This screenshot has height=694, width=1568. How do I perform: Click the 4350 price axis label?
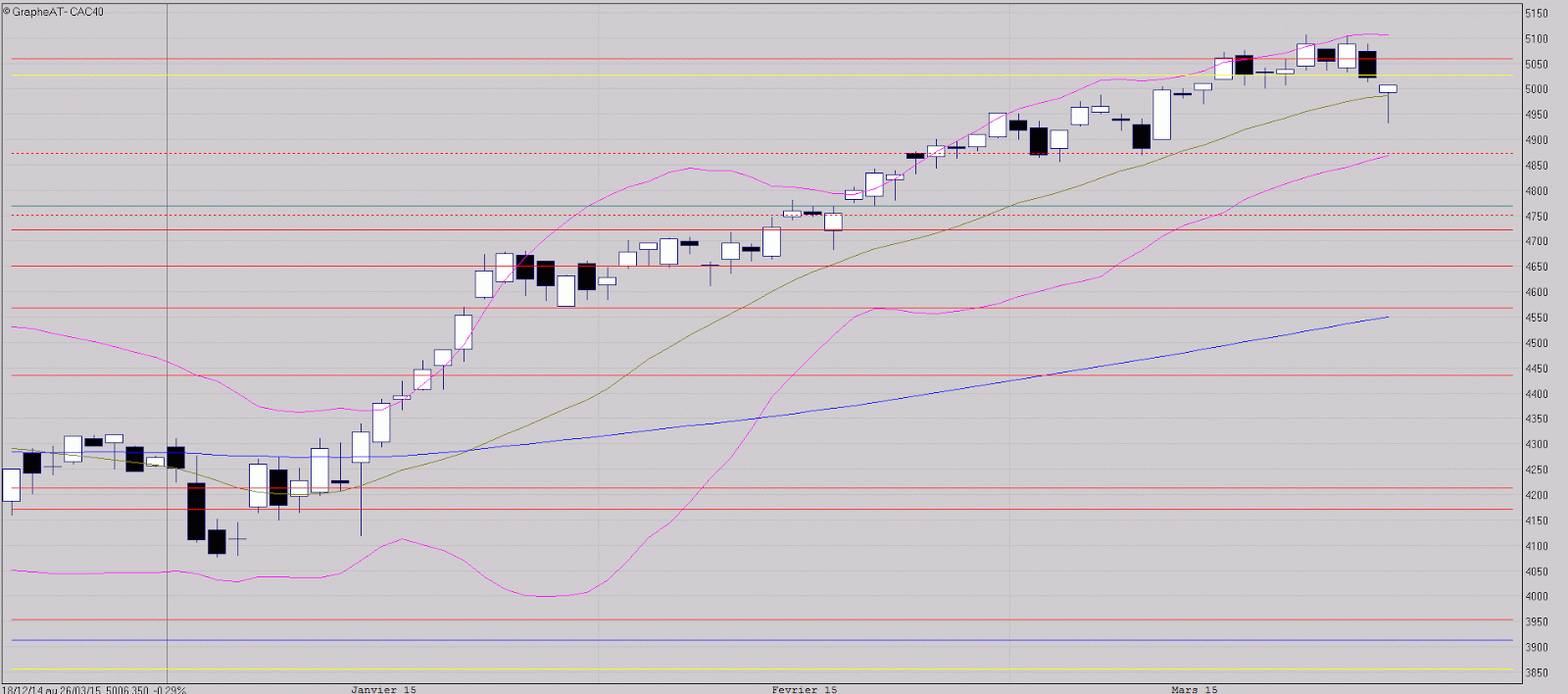[x=1536, y=419]
